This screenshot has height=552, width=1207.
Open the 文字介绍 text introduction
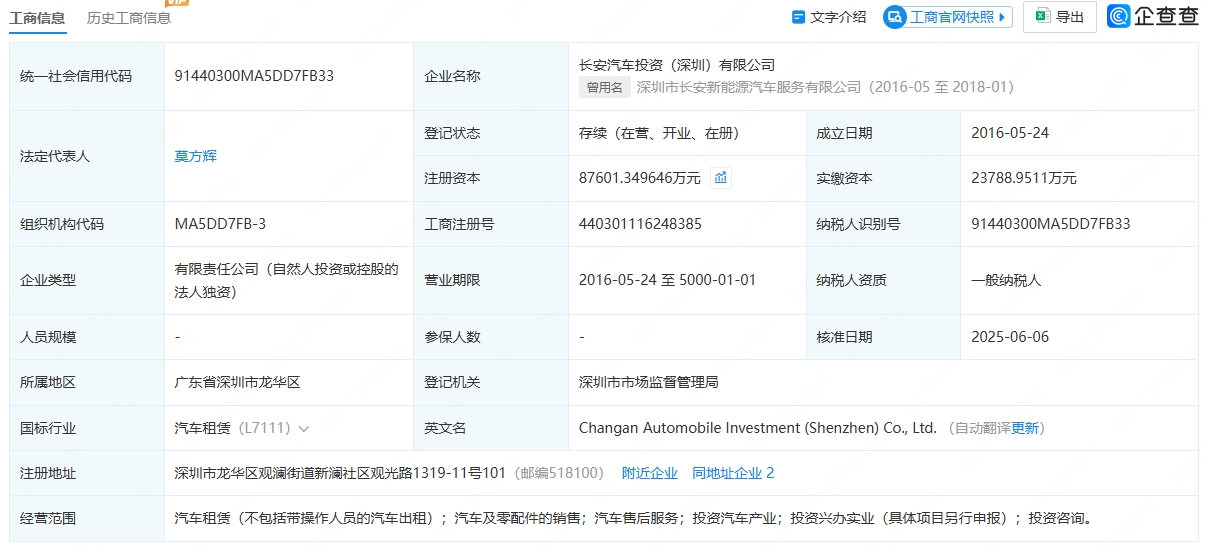(x=828, y=17)
